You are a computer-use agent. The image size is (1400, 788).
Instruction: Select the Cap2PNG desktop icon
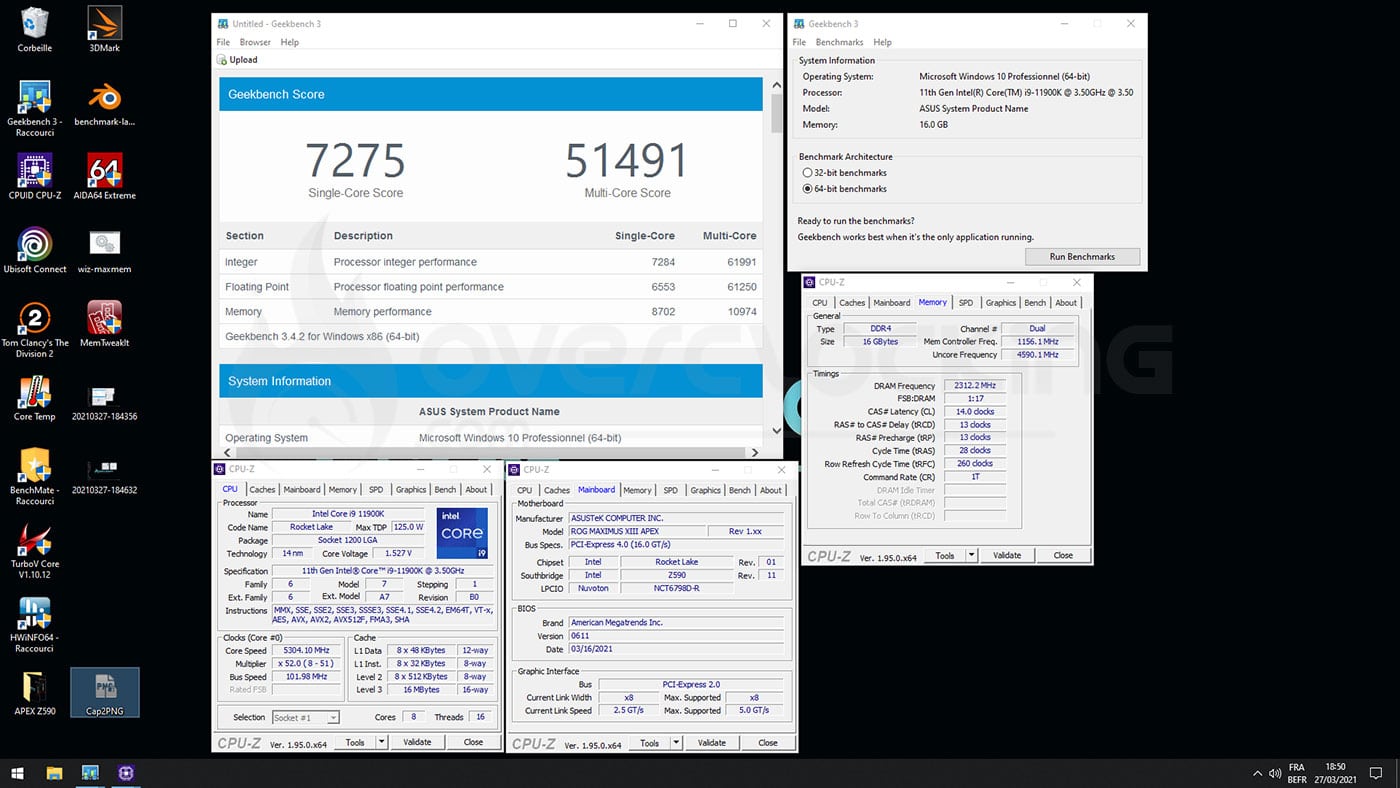105,693
